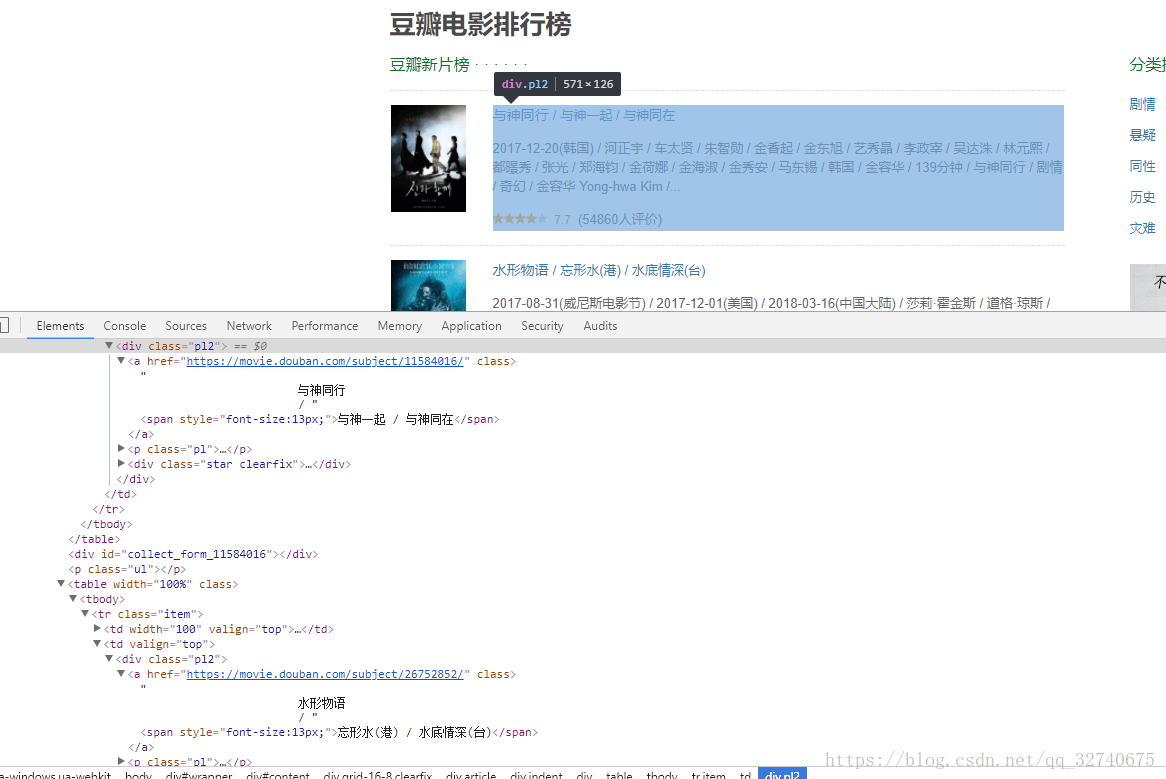Click the highlighted div.pl2 breadcrumb

(x=782, y=774)
